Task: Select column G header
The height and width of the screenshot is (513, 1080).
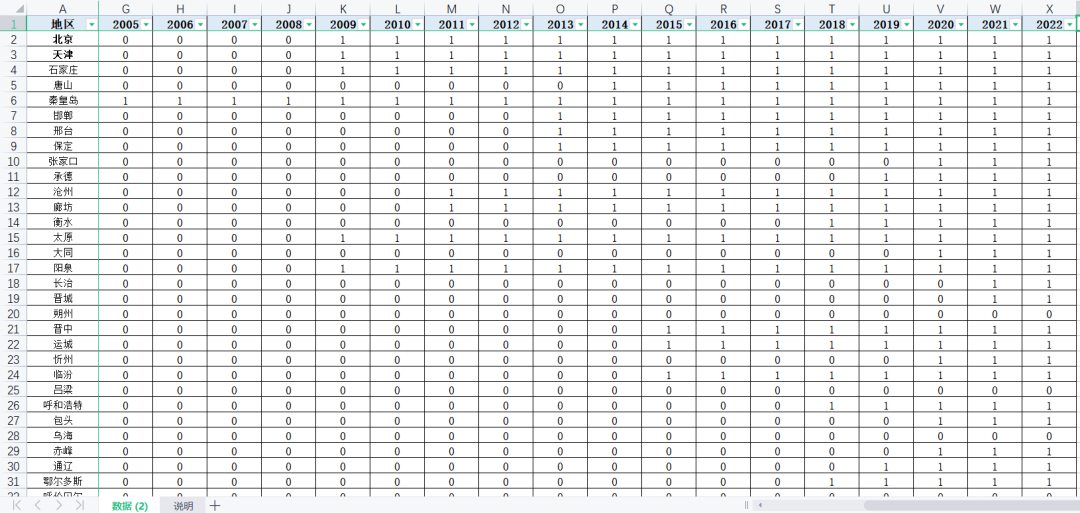Action: pyautogui.click(x=125, y=8)
